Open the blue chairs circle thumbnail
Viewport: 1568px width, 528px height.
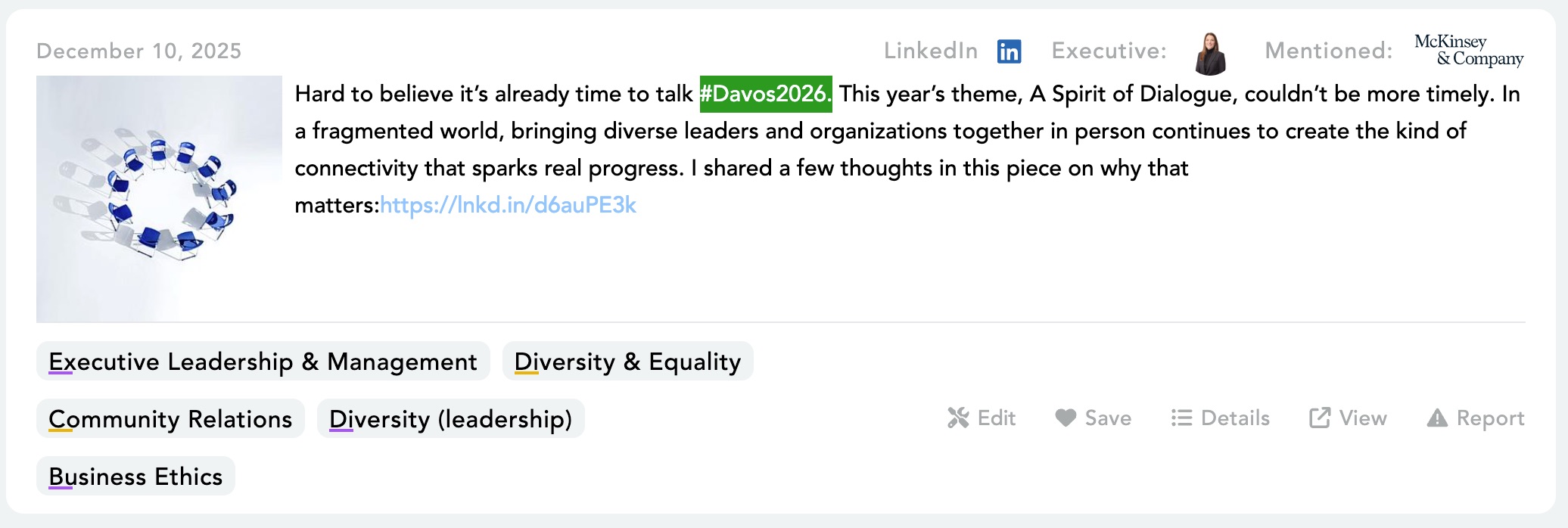pos(159,199)
